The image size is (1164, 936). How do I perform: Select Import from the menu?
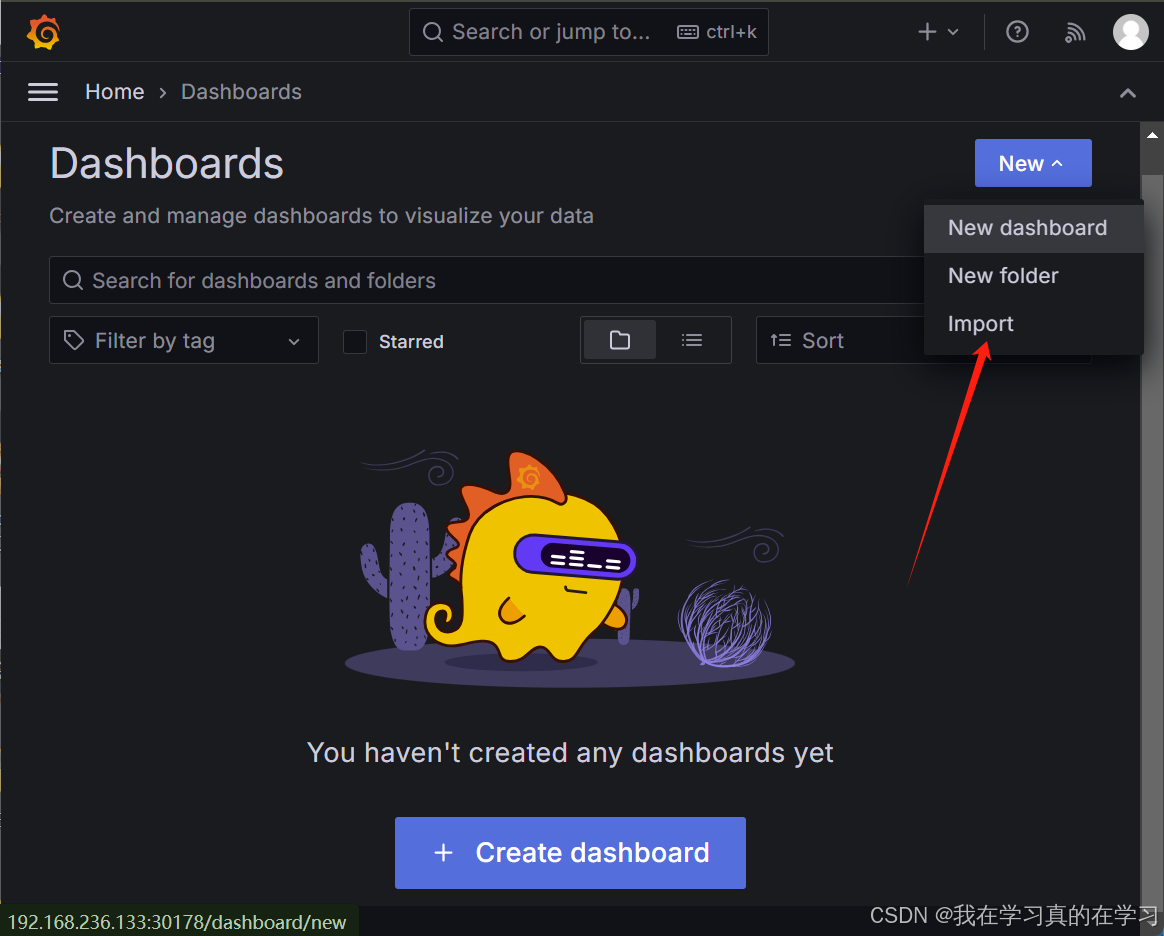[1033, 324]
